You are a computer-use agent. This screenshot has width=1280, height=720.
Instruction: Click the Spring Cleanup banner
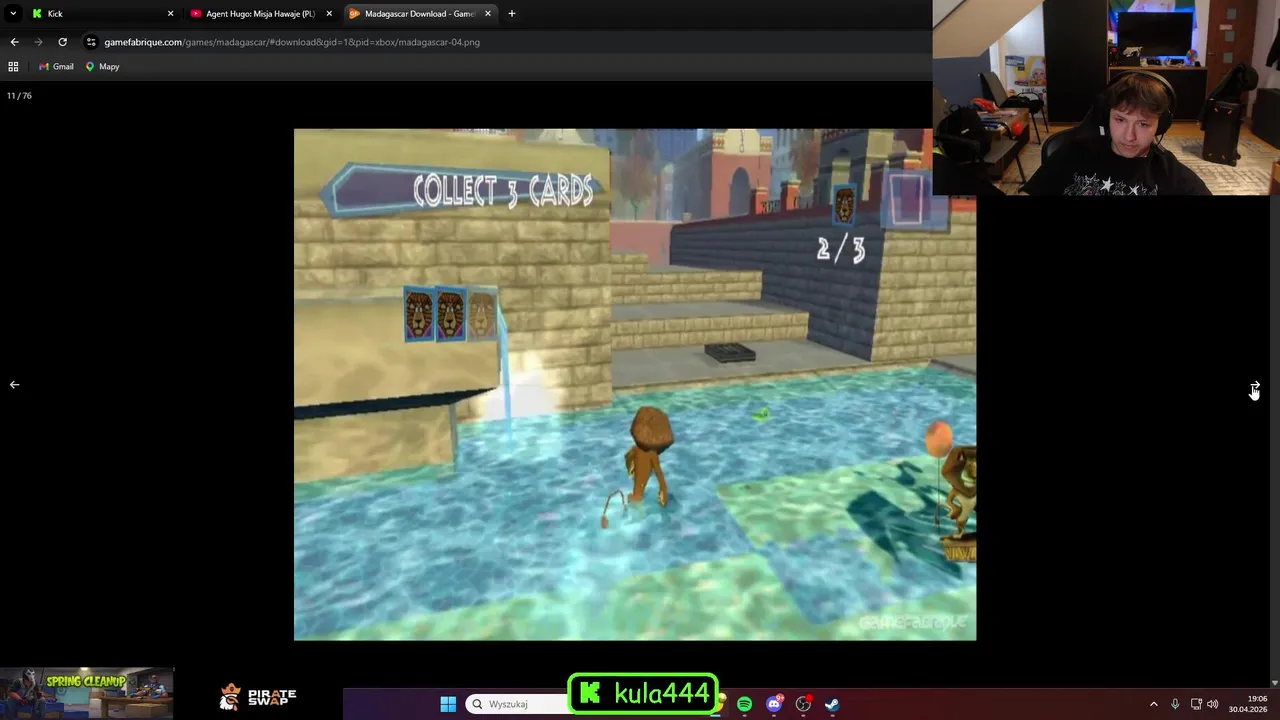pos(87,694)
